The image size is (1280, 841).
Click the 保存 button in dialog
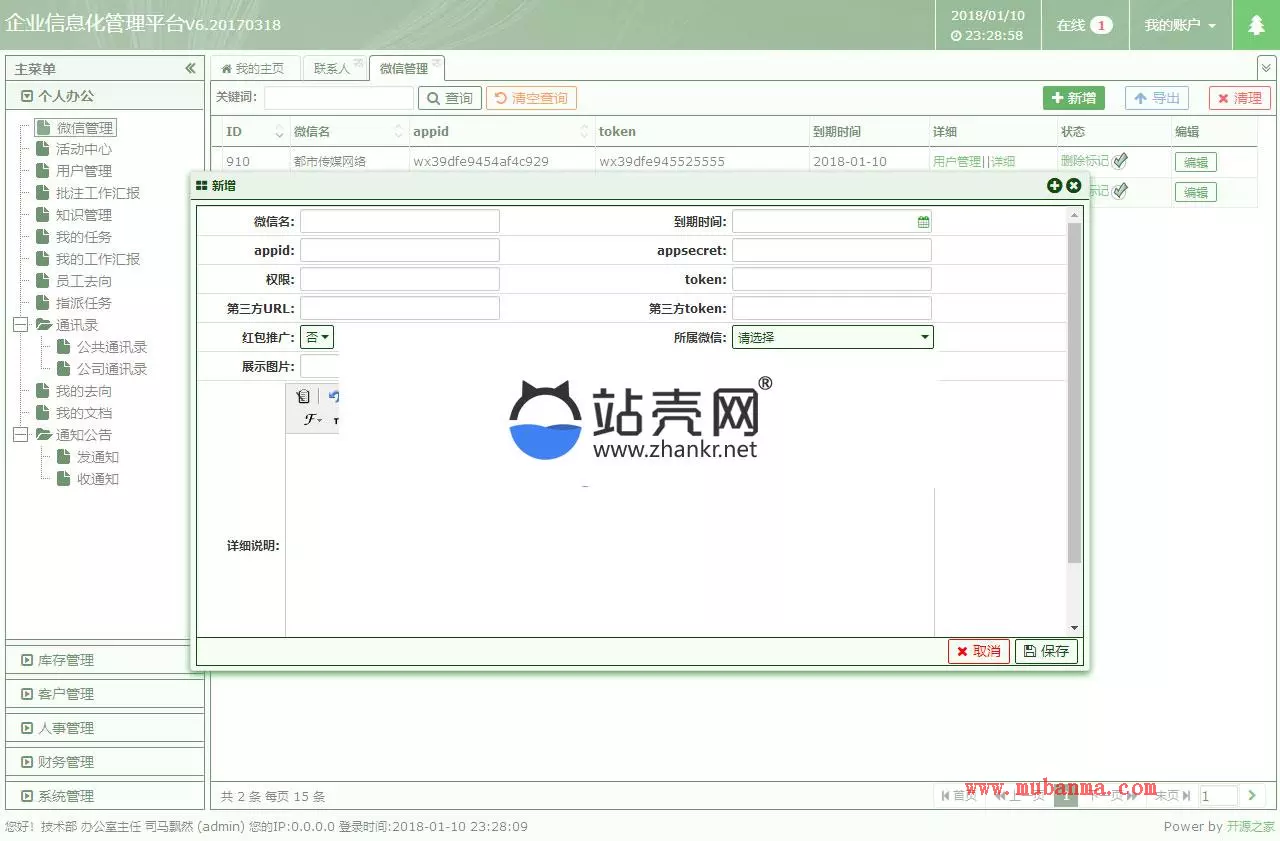[x=1046, y=651]
